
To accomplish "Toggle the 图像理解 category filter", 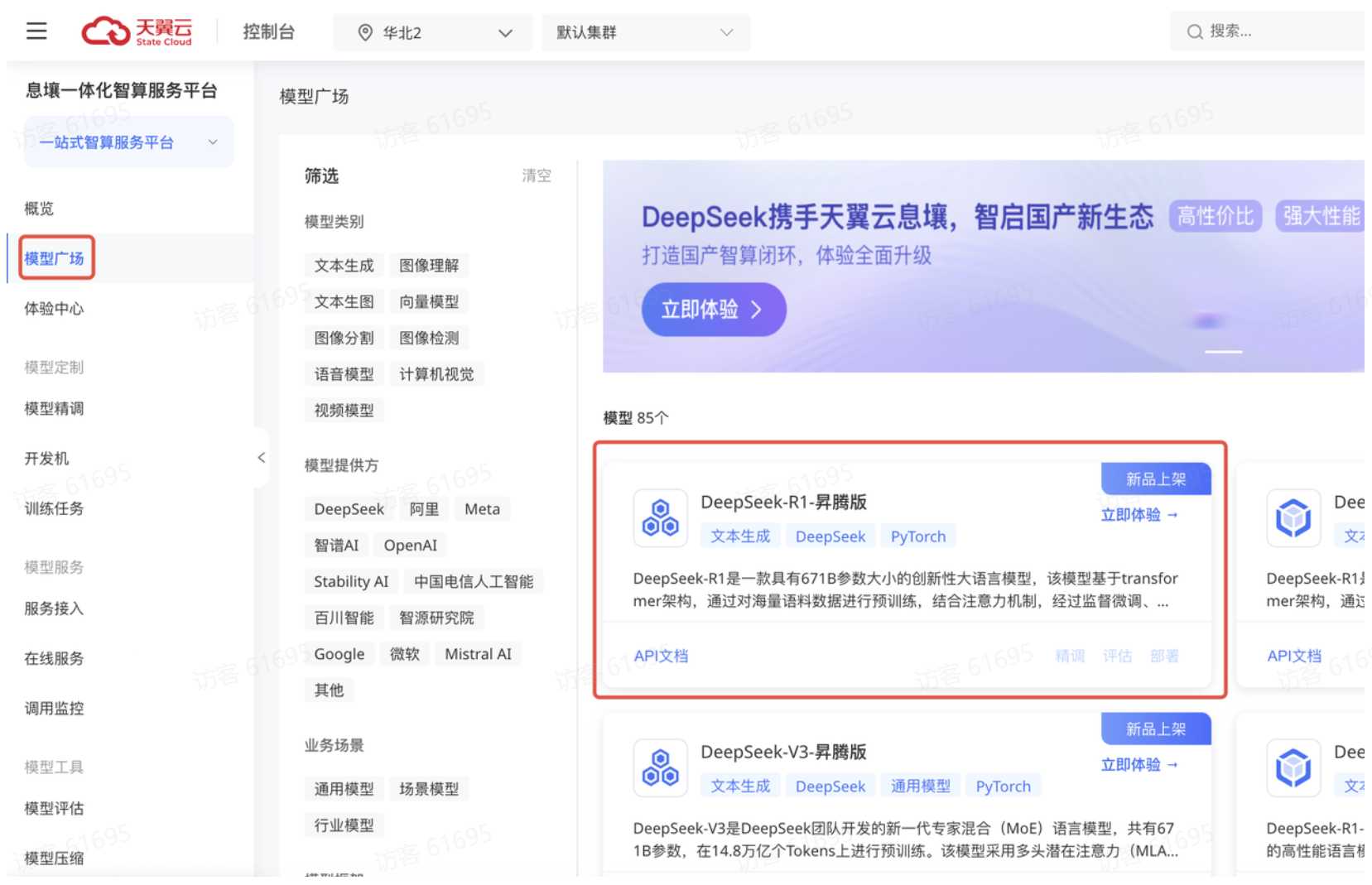I will point(429,265).
